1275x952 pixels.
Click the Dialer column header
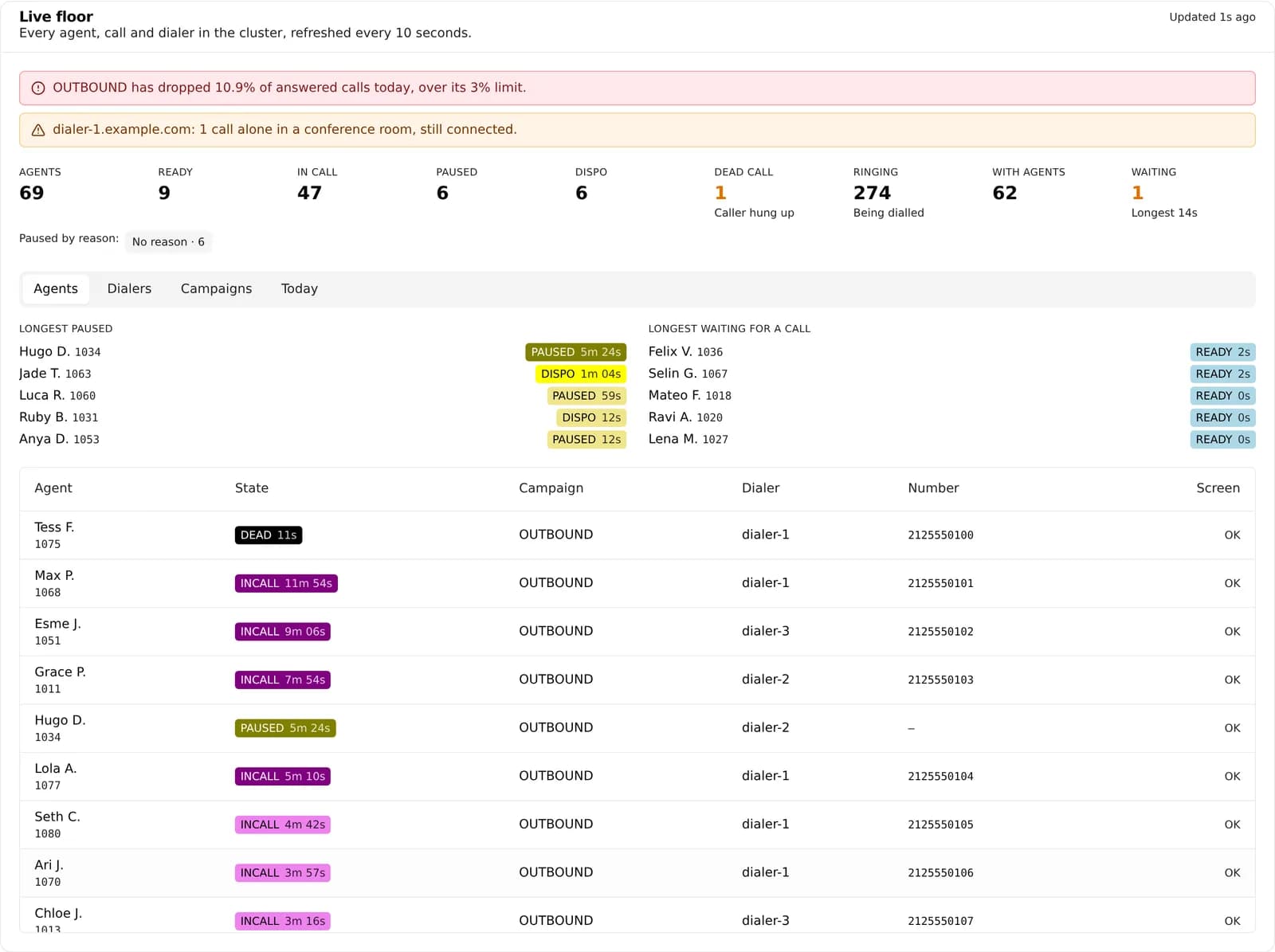click(x=760, y=488)
